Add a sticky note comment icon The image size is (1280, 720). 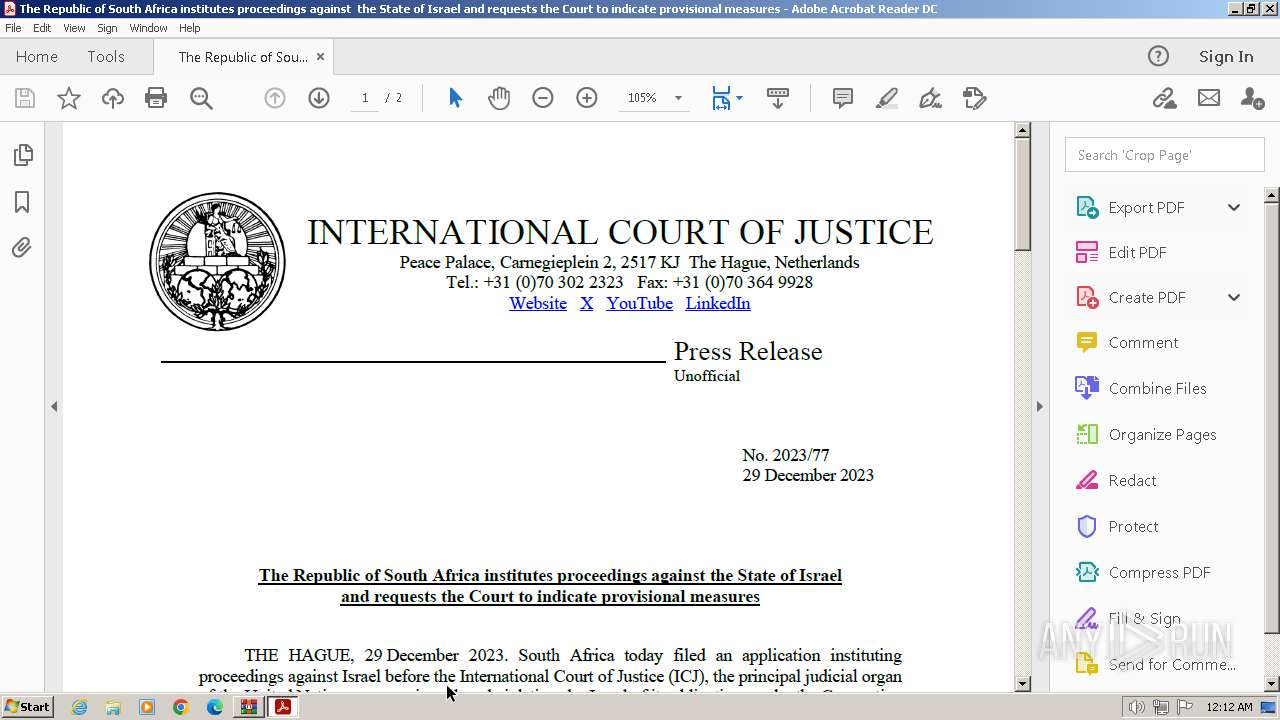tap(843, 98)
